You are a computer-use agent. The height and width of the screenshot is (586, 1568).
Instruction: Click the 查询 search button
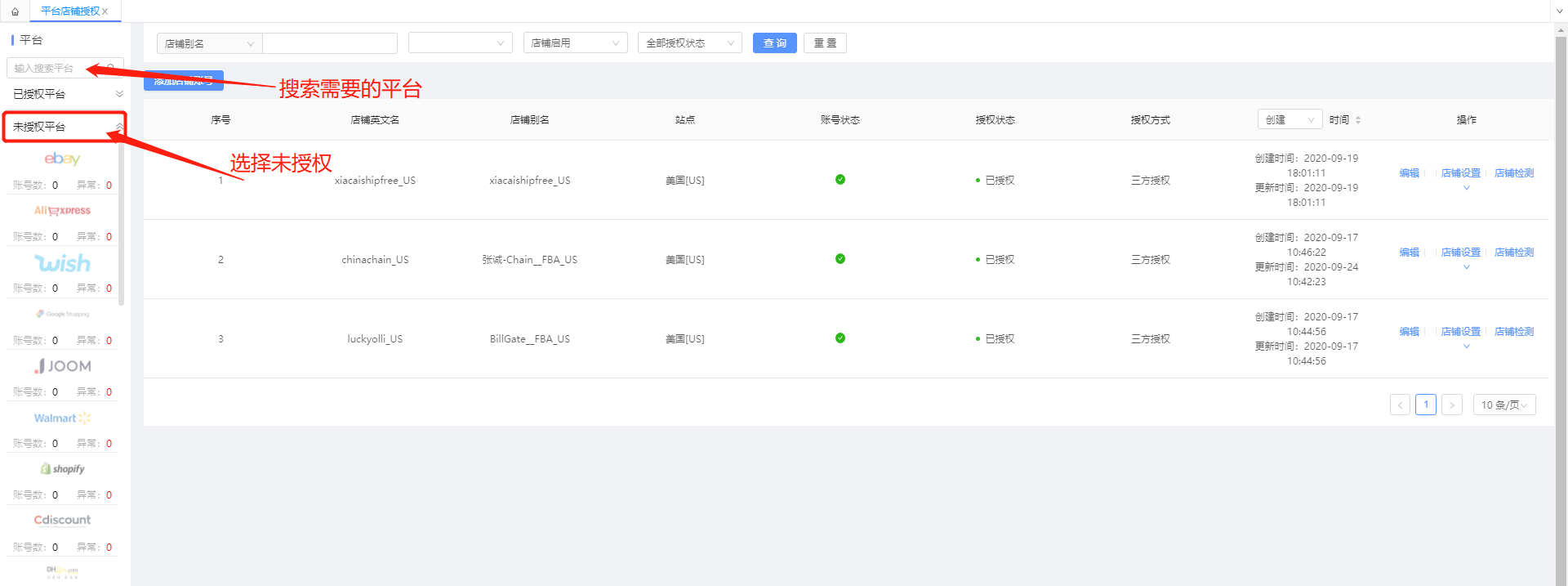[x=774, y=43]
